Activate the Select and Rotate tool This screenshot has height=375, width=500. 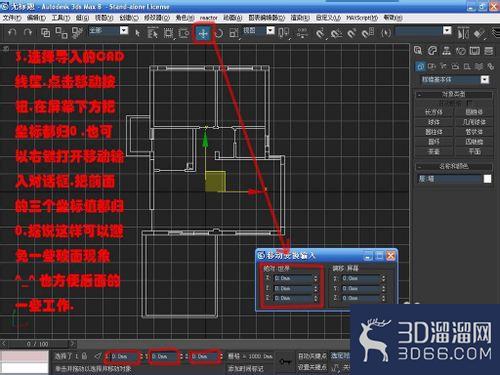(x=219, y=33)
